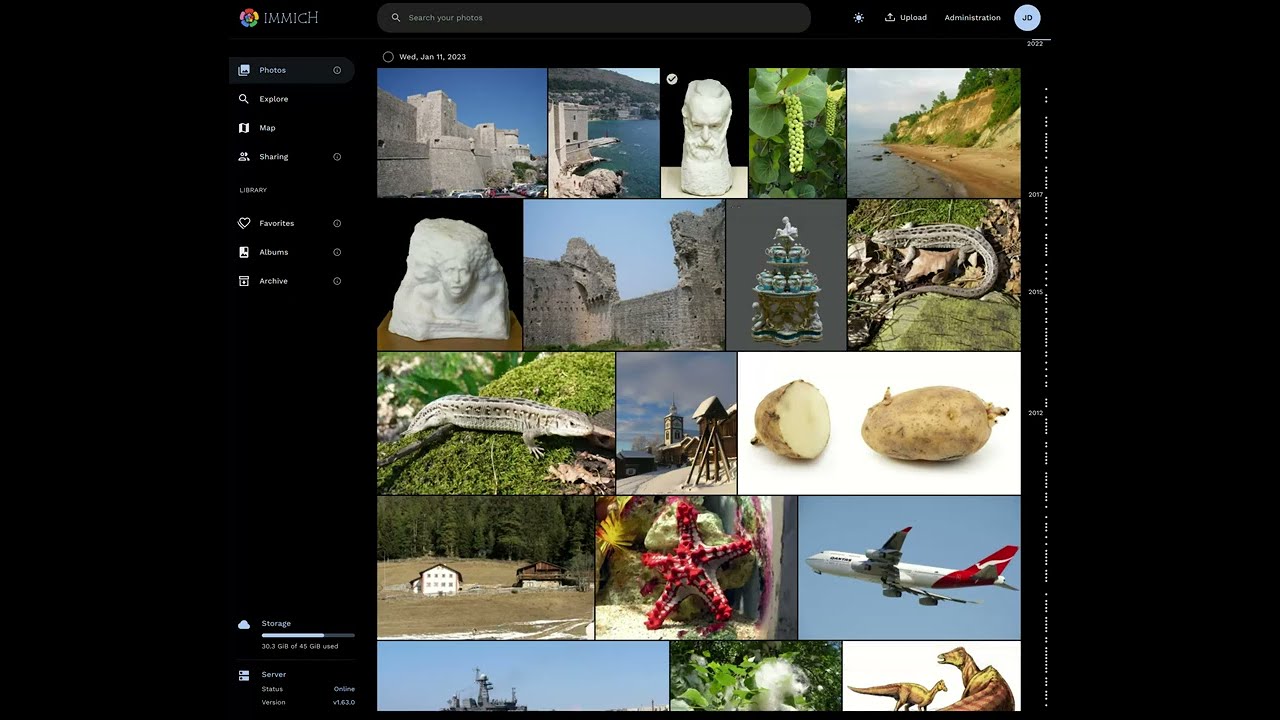Click the Server status icon
Viewport: 1280px width, 720px height.
tap(244, 675)
